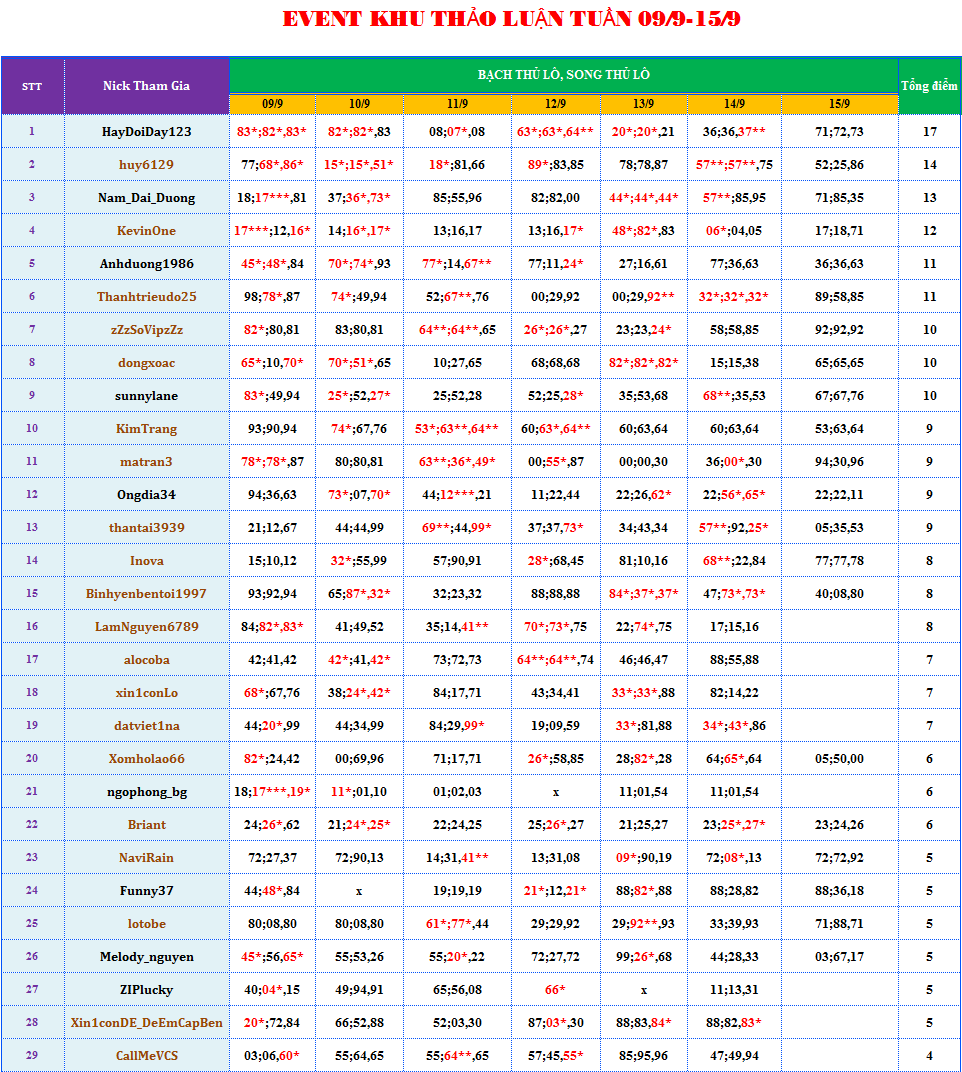Click ZIPlucky's 12/9 cell showing 66*

click(x=555, y=989)
